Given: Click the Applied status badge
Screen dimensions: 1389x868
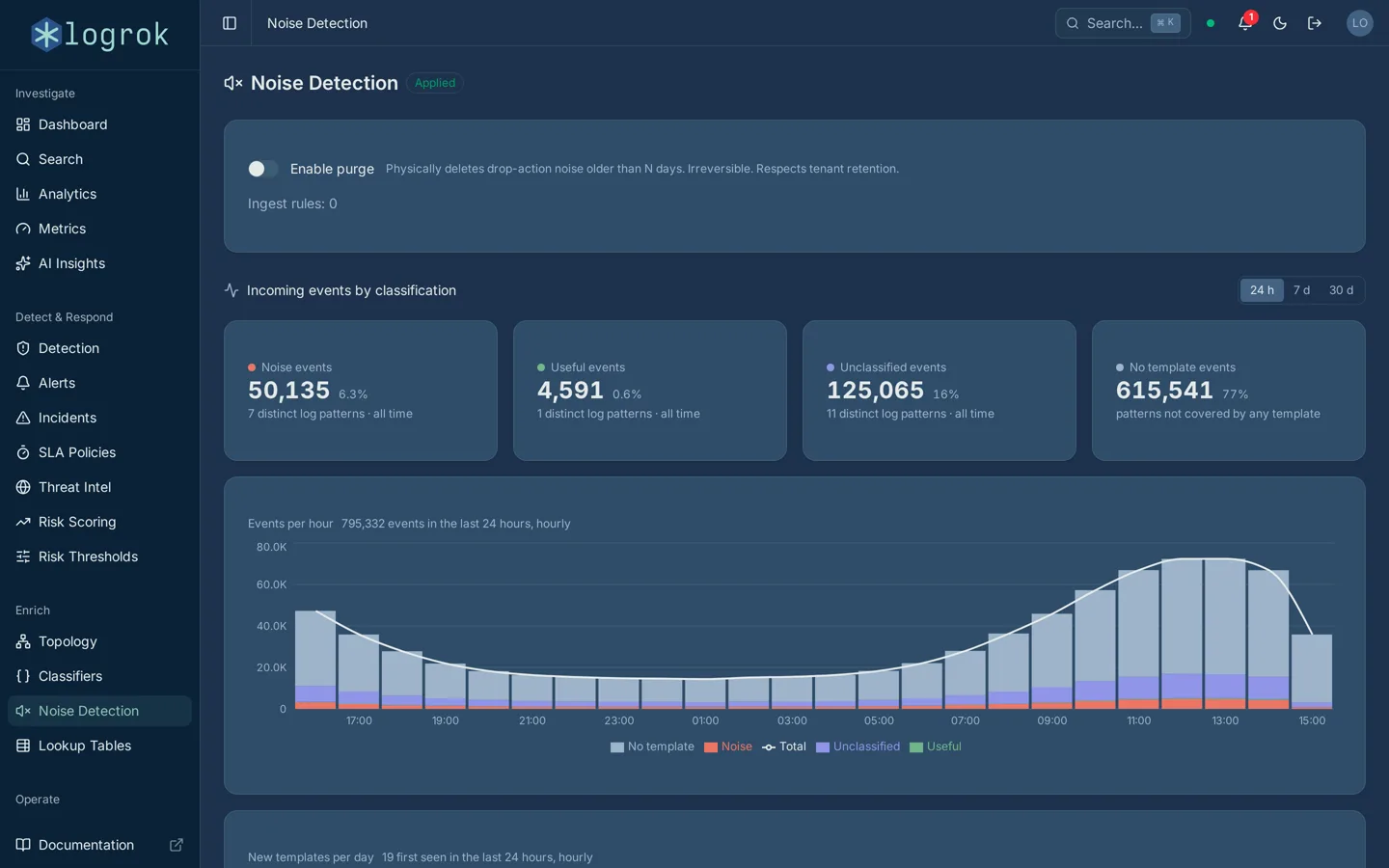Looking at the screenshot, I should 435,83.
